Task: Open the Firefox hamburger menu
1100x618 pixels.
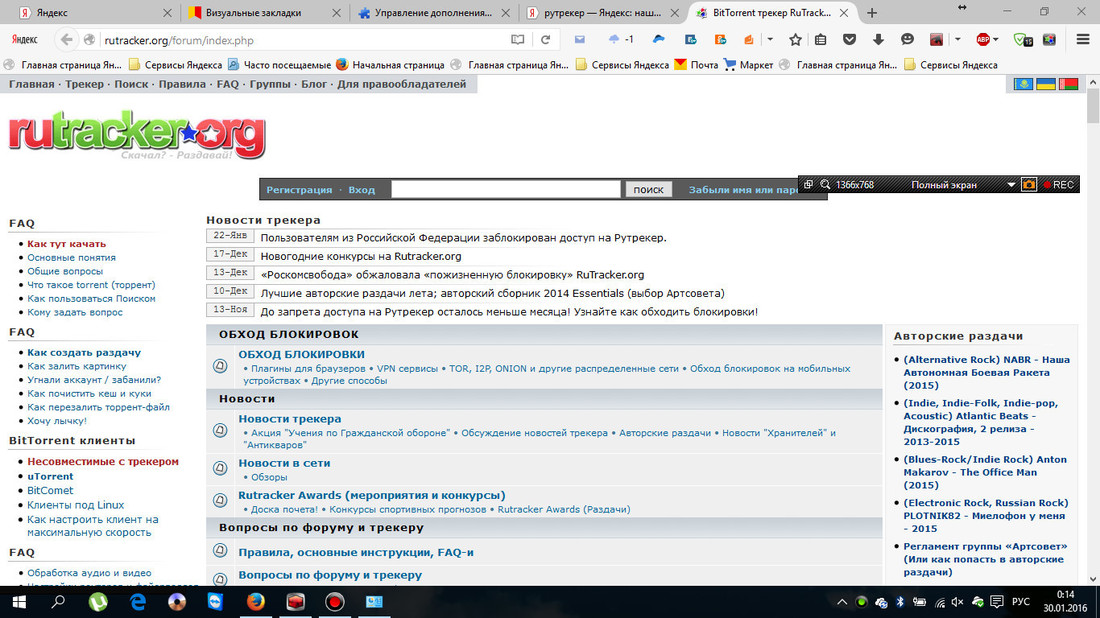Action: 1083,40
